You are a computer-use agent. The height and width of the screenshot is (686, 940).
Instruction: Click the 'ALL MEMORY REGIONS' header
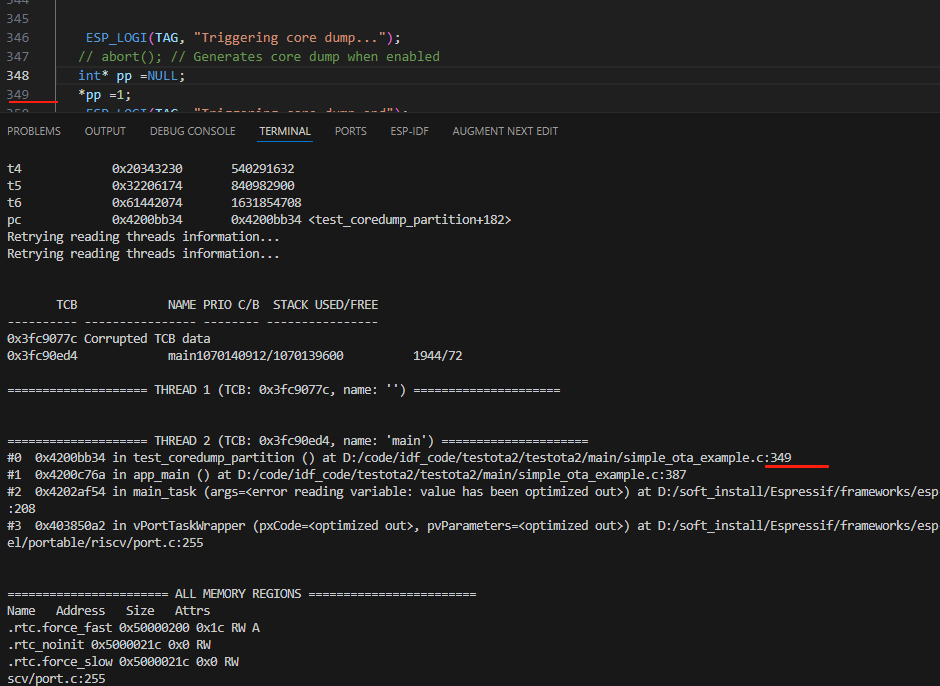[x=242, y=594]
